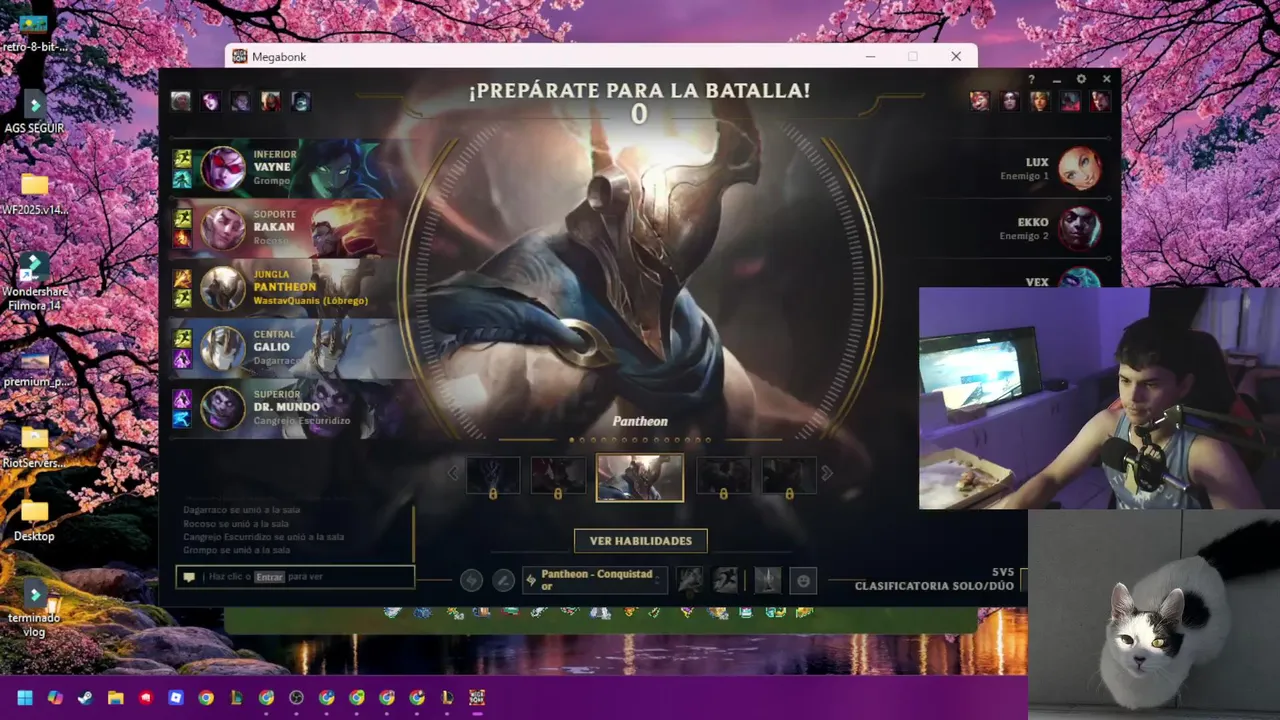
Task: Open the ward skin selector icon
Action: coord(767,580)
